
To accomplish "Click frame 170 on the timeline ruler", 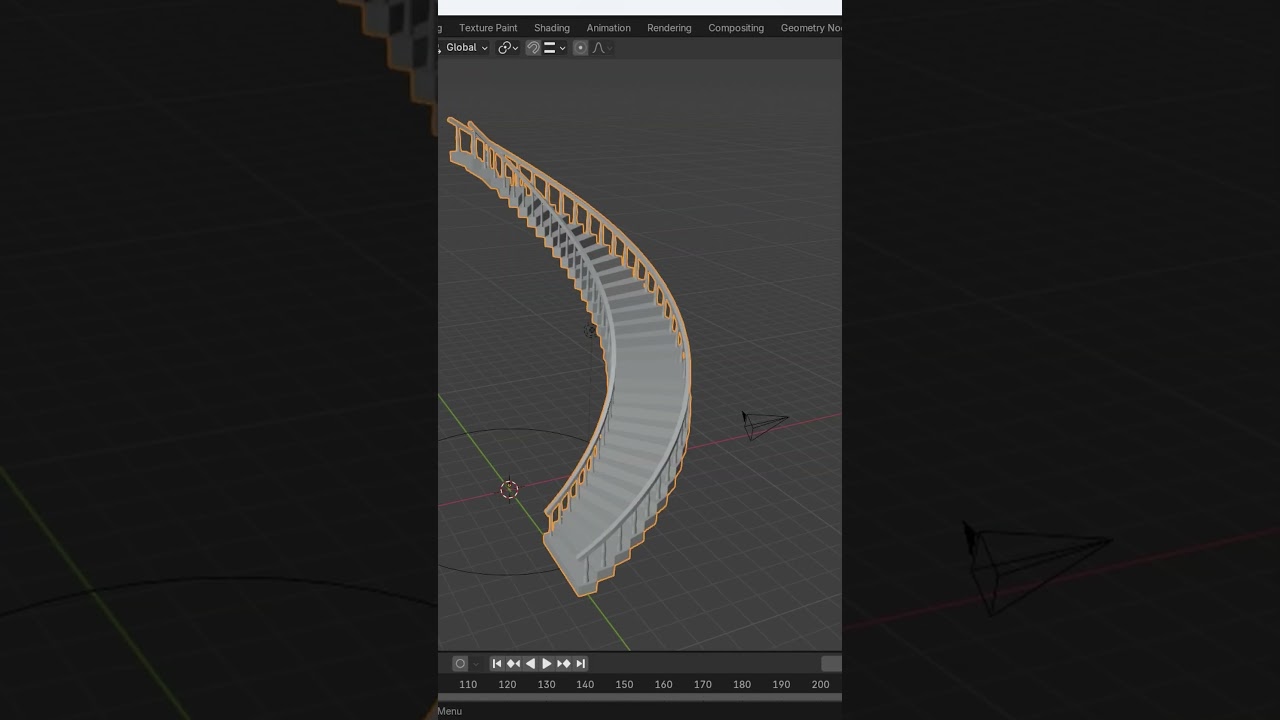I will (703, 685).
